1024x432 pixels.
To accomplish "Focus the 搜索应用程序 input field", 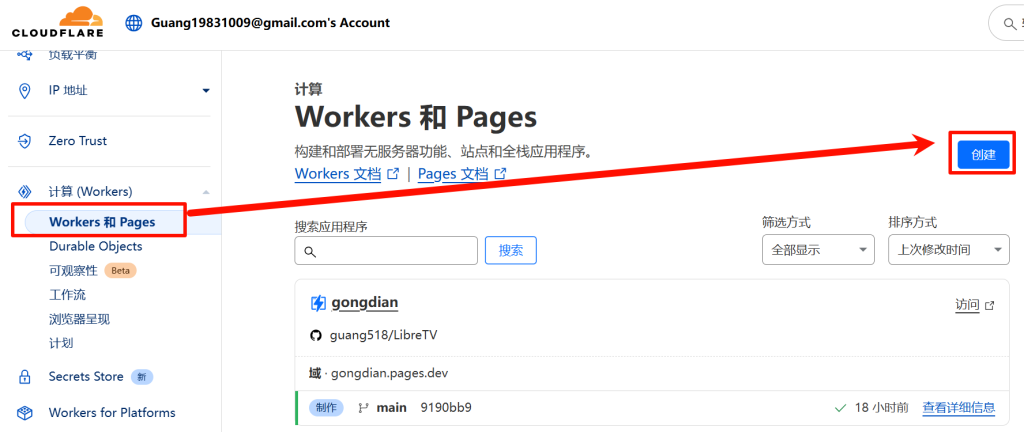I will (386, 251).
